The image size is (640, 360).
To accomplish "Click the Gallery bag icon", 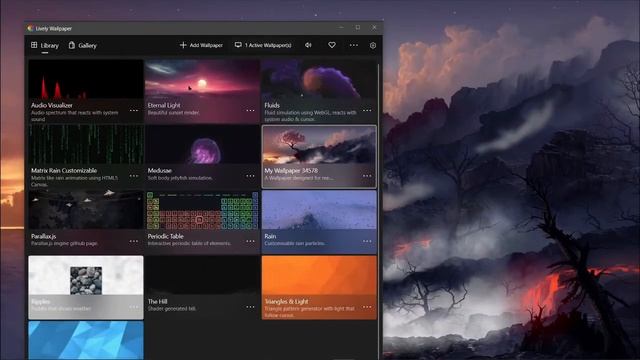I will tap(72, 45).
